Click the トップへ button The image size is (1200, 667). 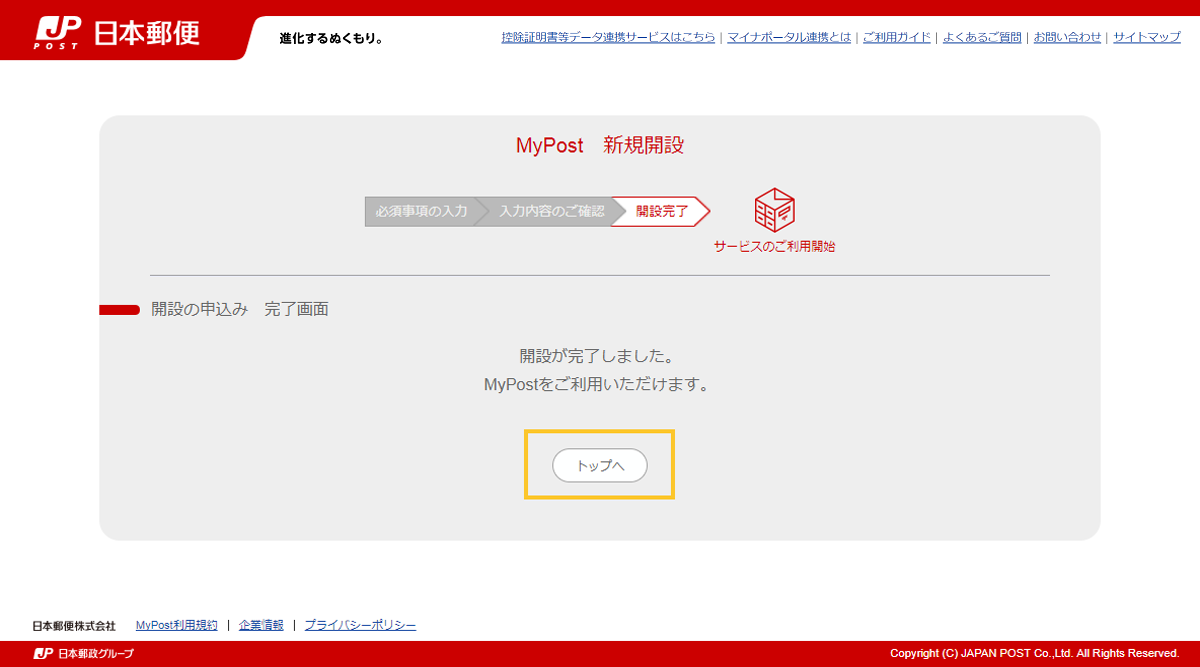point(600,465)
